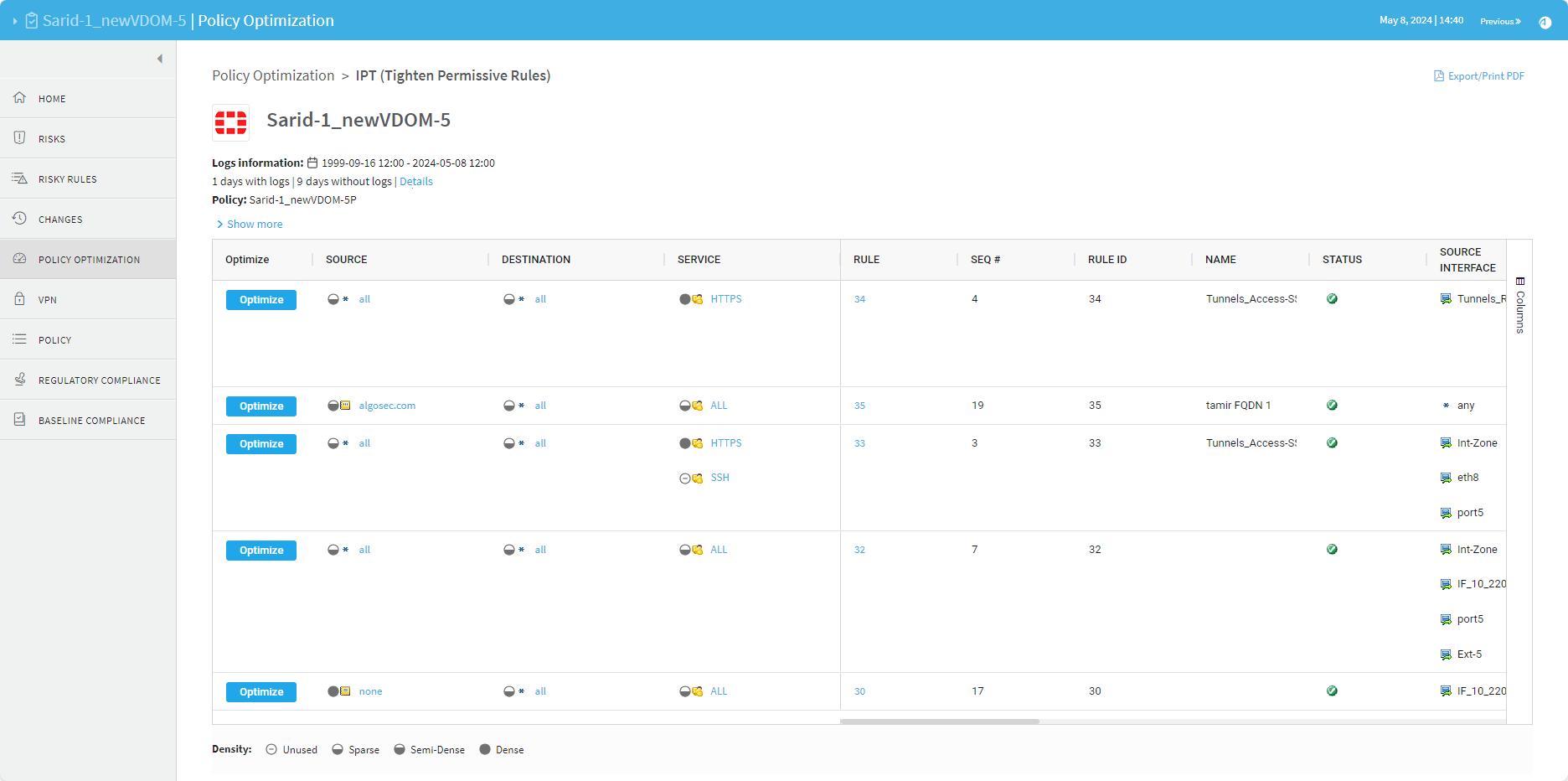Click the calendar icon beside logs date range
Image resolution: width=1568 pixels, height=781 pixels.
point(312,163)
